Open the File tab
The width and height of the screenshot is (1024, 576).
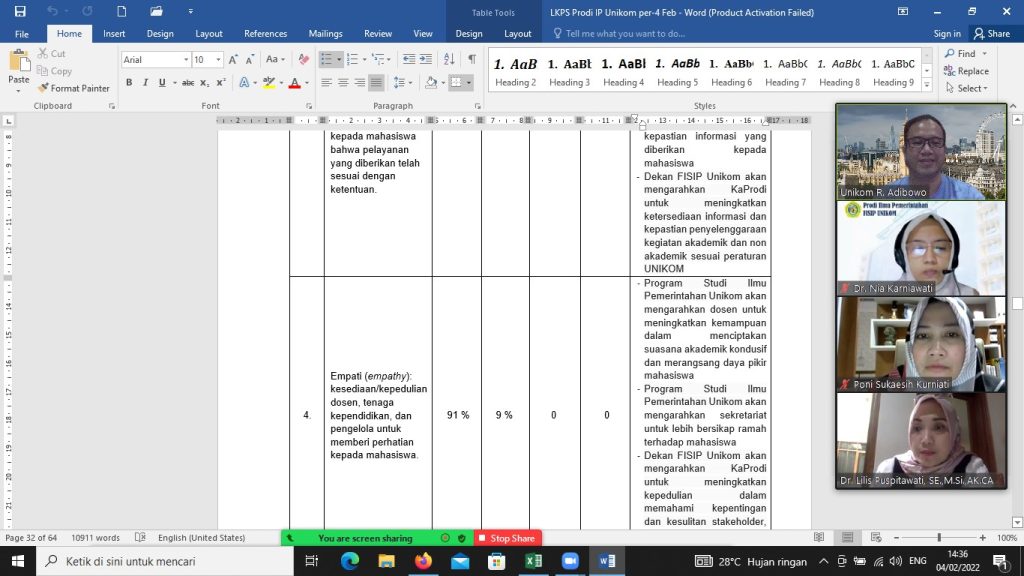tap(22, 33)
